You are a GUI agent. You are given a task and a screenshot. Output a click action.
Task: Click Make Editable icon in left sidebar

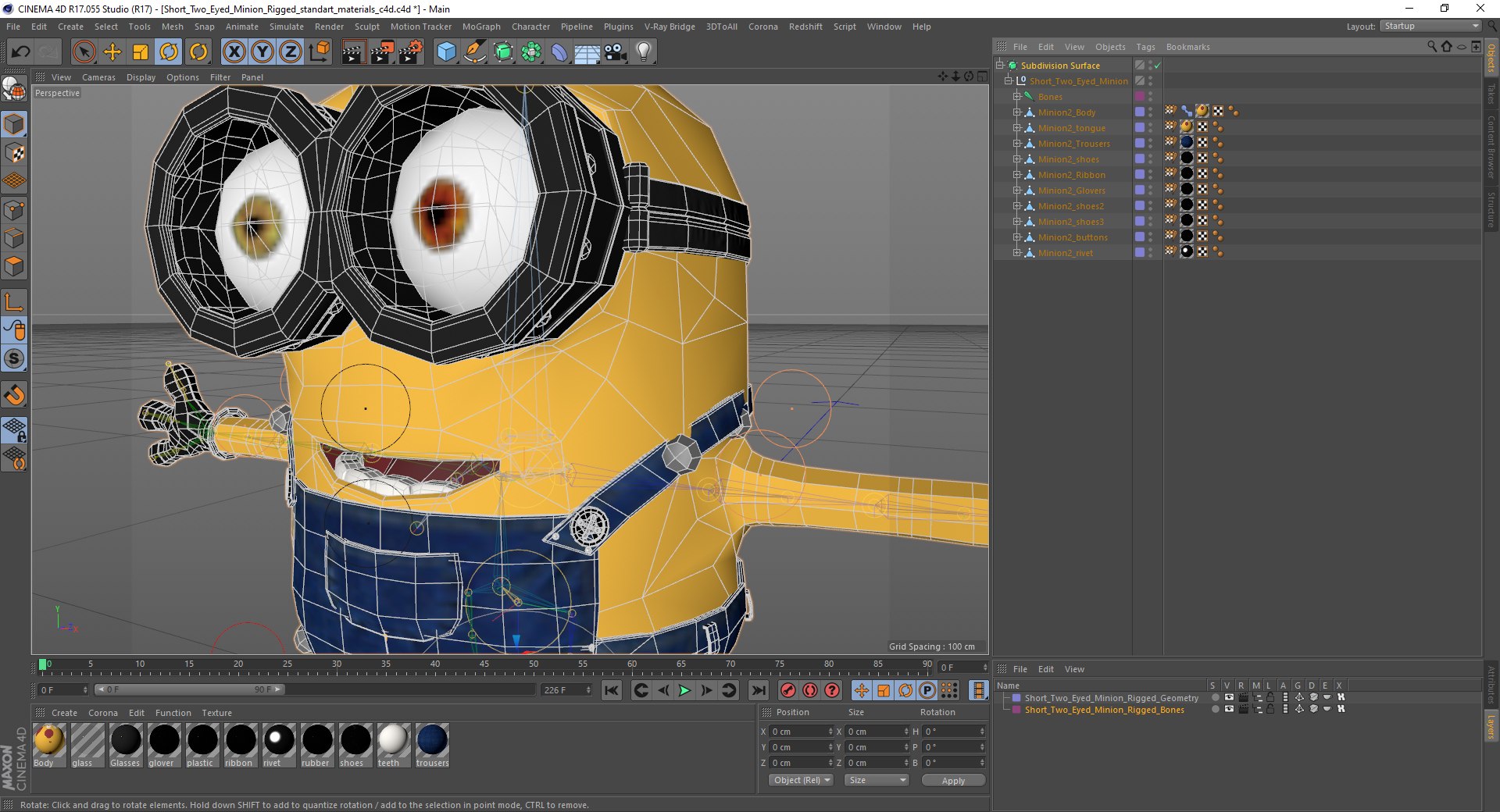[x=14, y=89]
